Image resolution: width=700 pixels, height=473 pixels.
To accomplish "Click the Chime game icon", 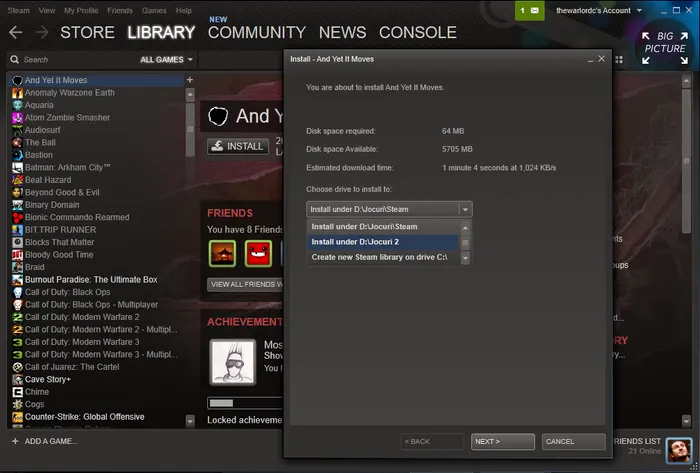I will 17,392.
